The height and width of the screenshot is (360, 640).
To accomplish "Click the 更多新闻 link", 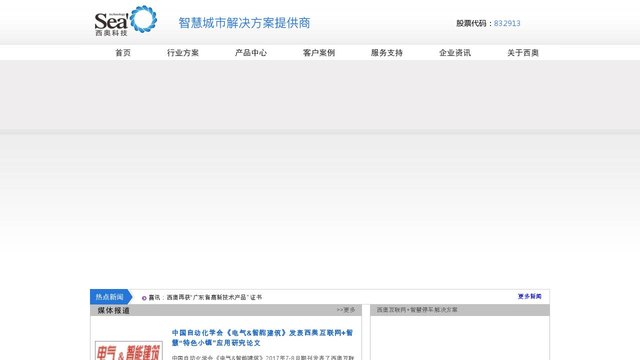I will (x=530, y=296).
